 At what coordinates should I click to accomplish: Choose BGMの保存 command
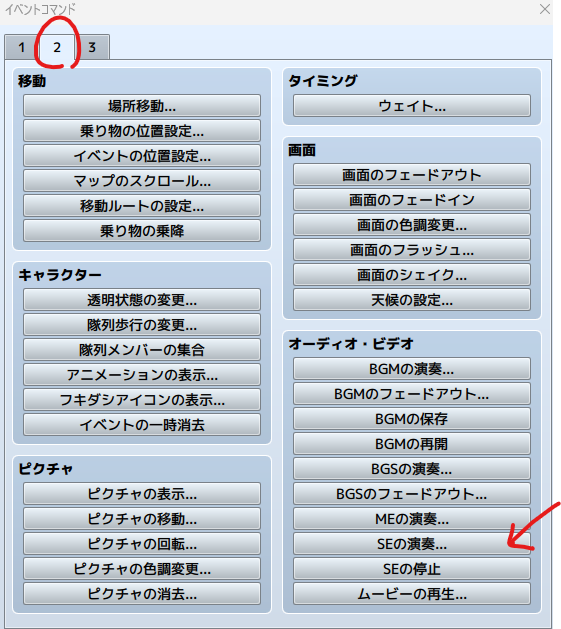click(412, 418)
